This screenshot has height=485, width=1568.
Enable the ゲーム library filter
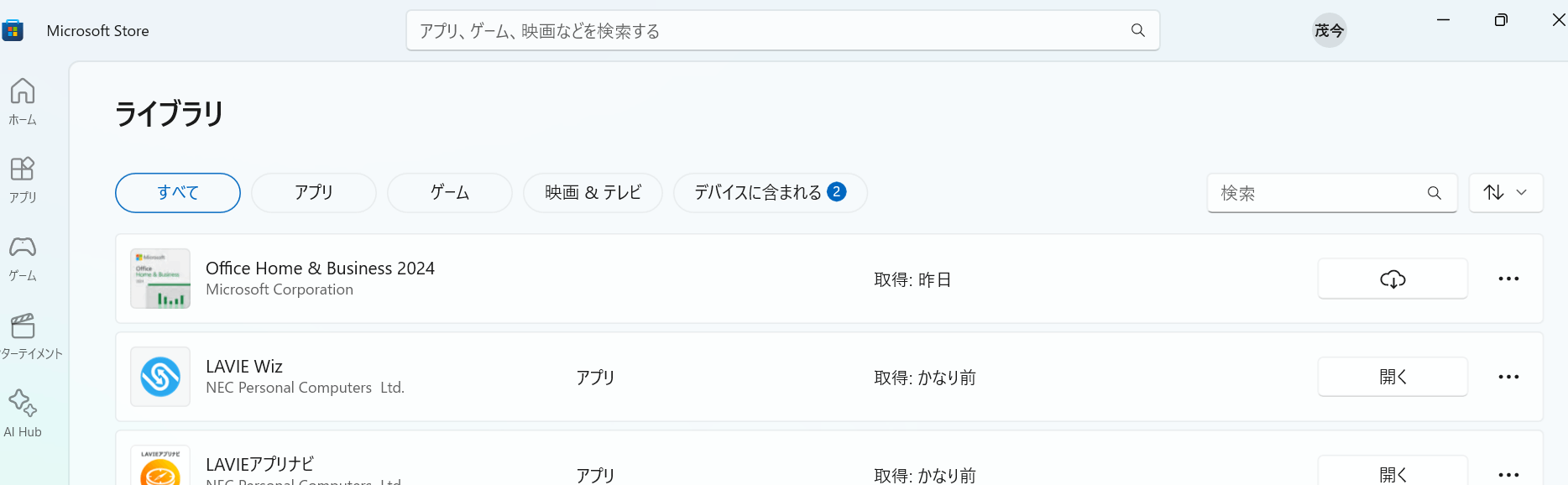coord(449,192)
